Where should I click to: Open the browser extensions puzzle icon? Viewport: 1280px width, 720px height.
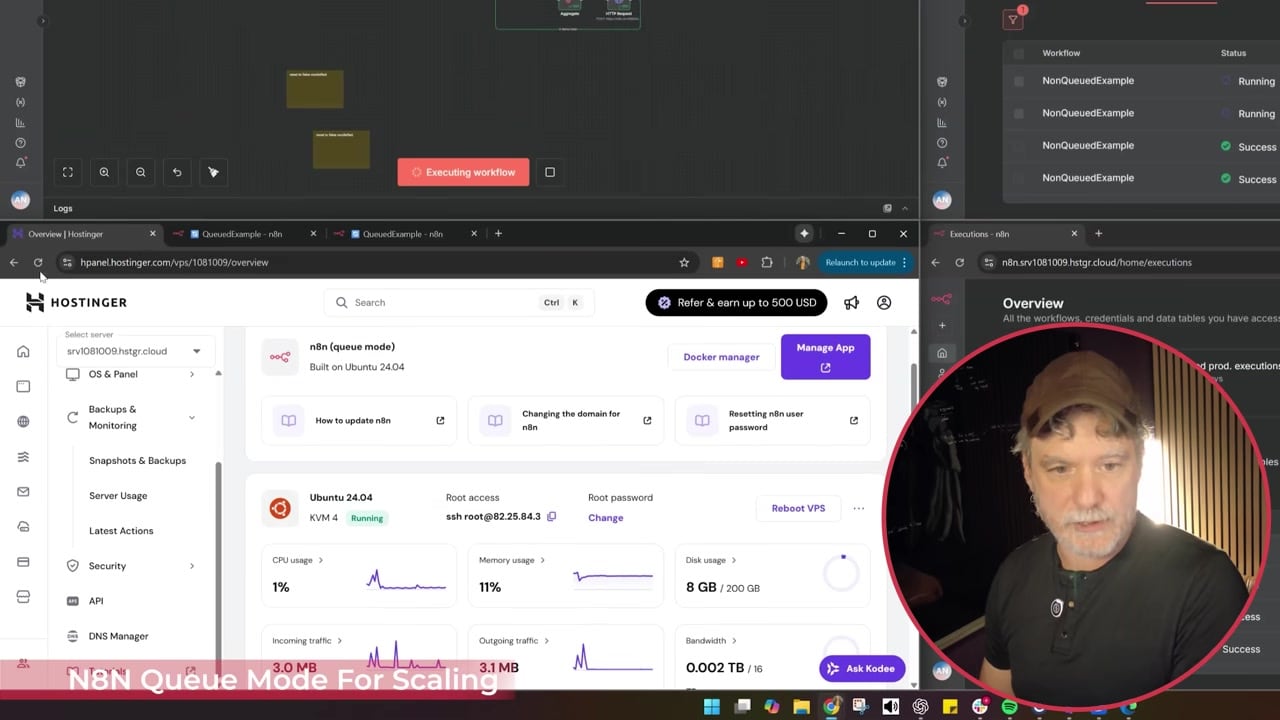767,262
